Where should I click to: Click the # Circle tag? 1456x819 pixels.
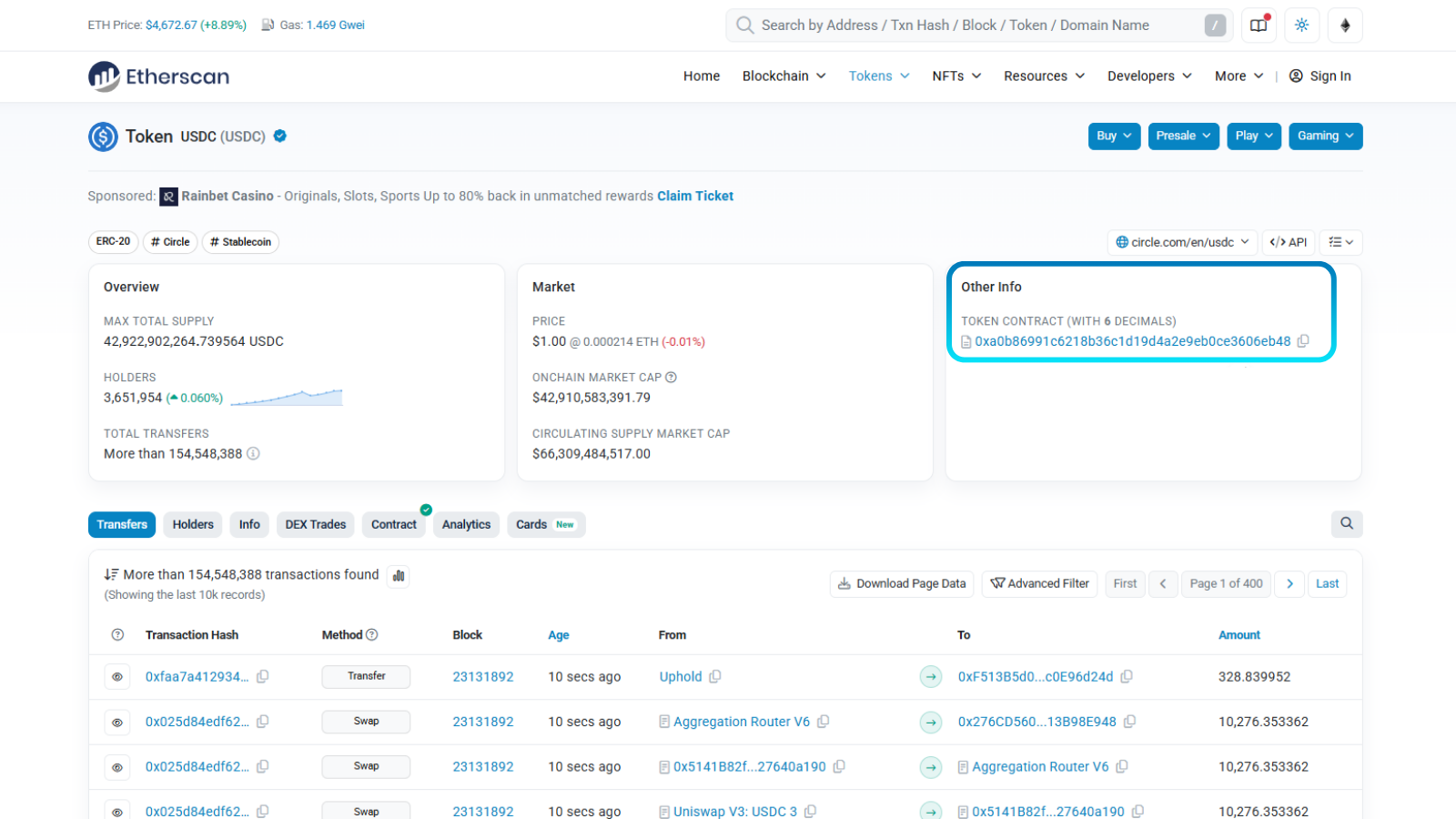(x=170, y=242)
